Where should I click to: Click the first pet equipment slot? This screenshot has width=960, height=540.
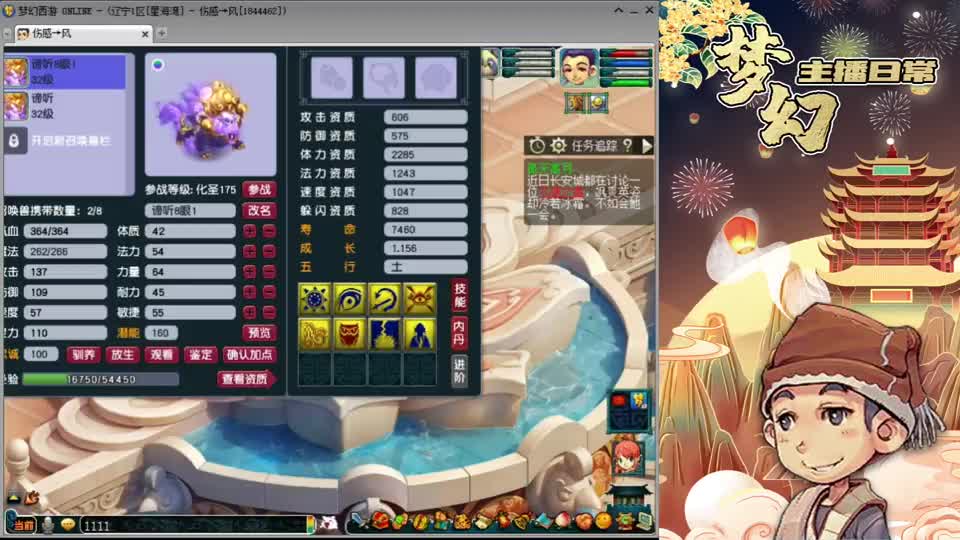331,78
